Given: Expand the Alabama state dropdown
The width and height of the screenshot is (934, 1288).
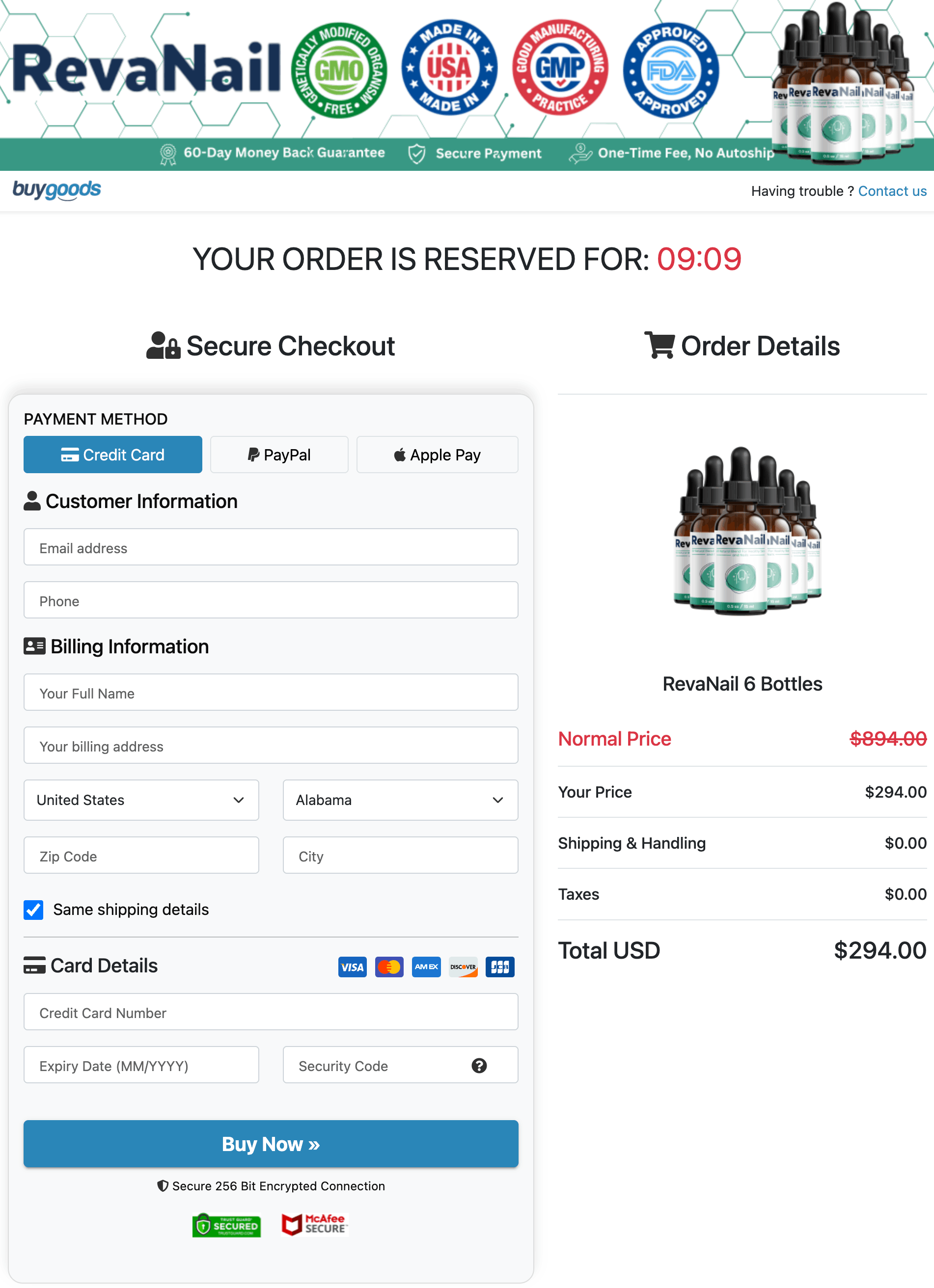Looking at the screenshot, I should 400,800.
